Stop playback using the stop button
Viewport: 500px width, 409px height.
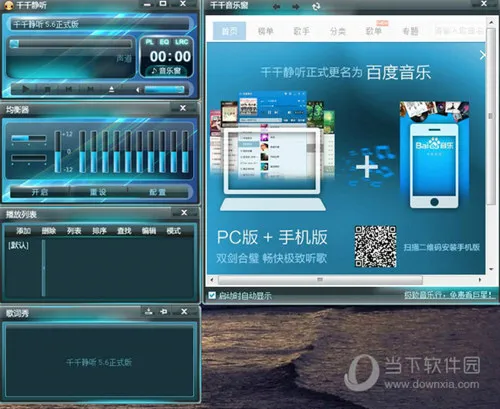[47, 89]
